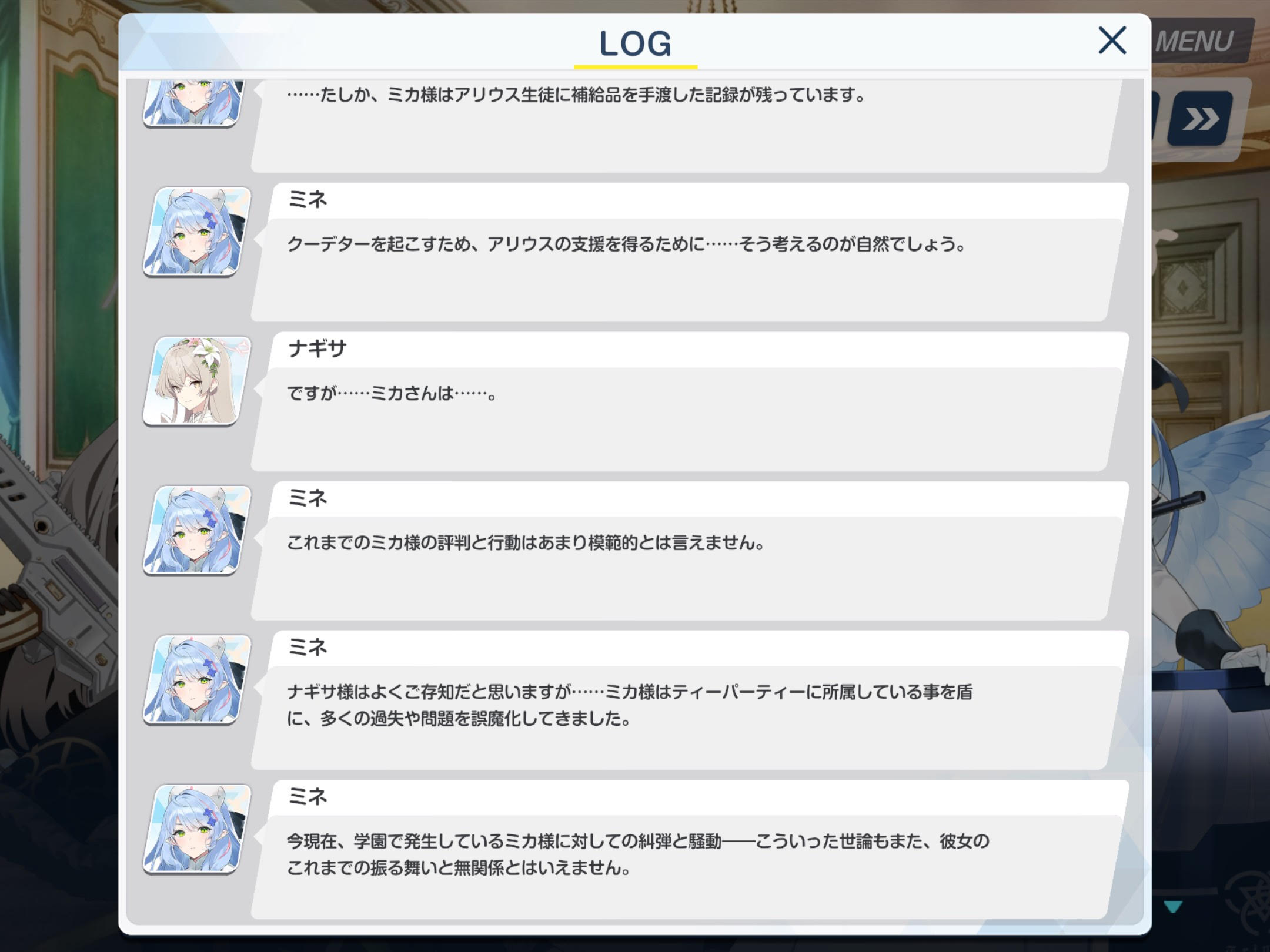
Task: Select the ナギサ様はよくご存知 dialogue entry
Action: [689, 700]
